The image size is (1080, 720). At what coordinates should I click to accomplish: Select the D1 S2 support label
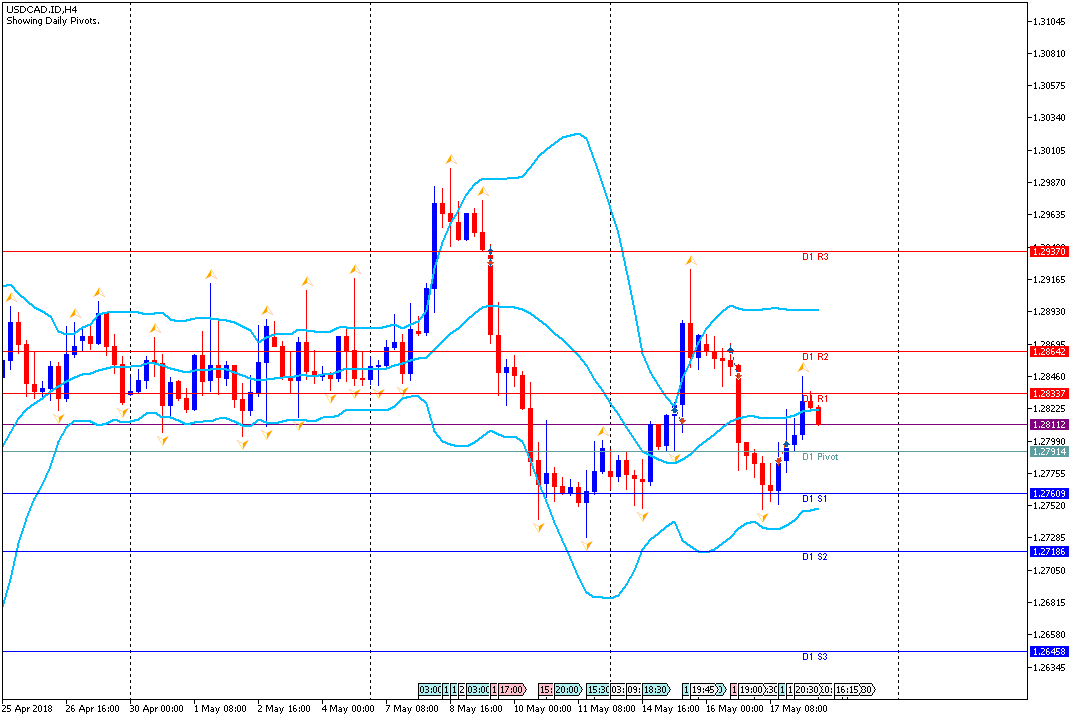pyautogui.click(x=815, y=557)
